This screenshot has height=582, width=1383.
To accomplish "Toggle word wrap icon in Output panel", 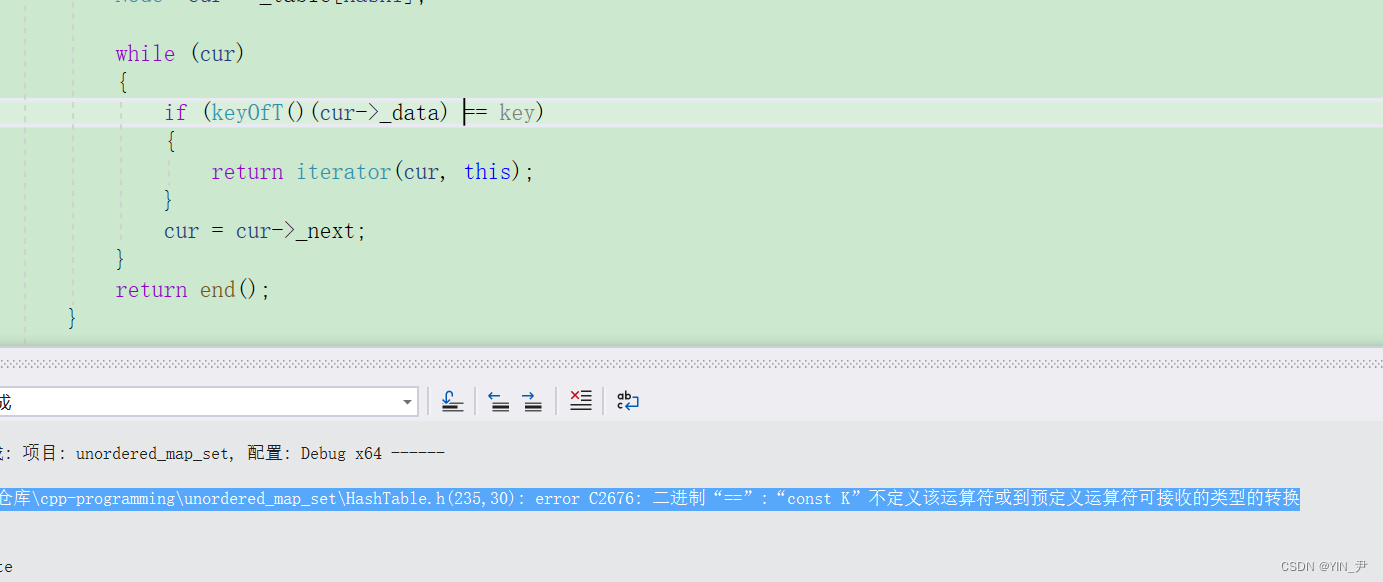I will (x=627, y=401).
